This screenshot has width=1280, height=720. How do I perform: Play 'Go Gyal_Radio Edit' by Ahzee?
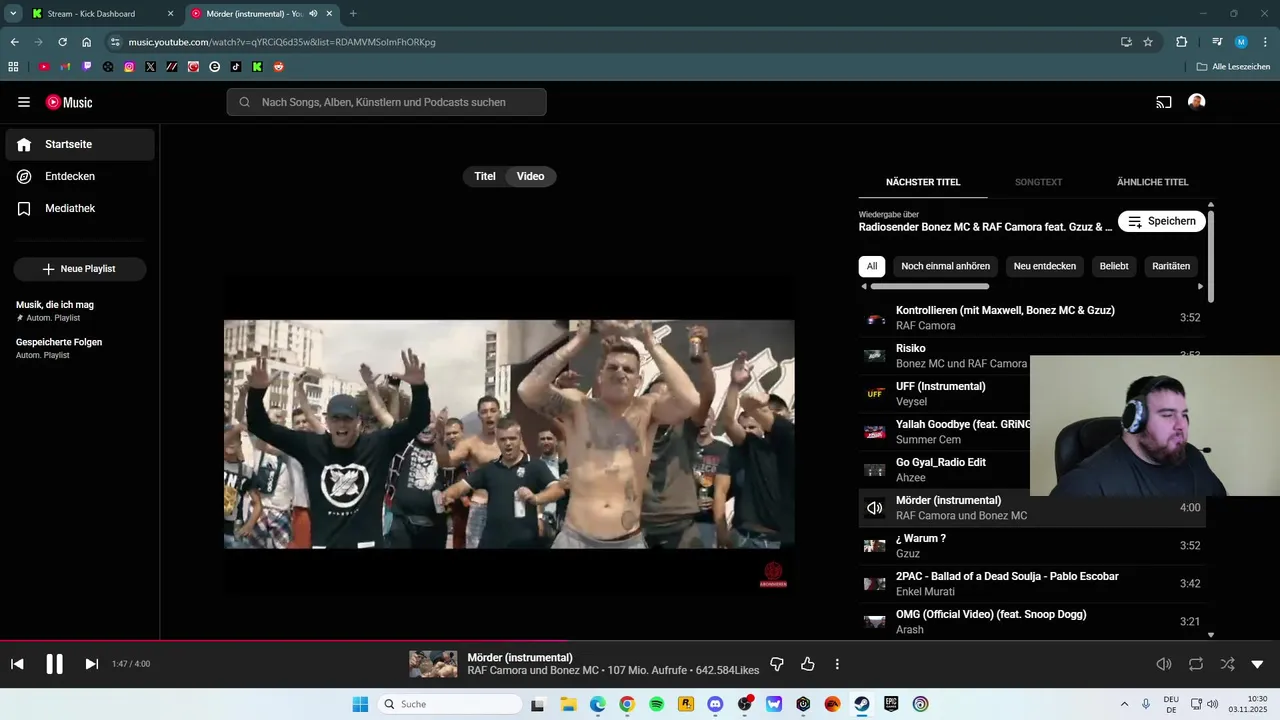coord(944,470)
